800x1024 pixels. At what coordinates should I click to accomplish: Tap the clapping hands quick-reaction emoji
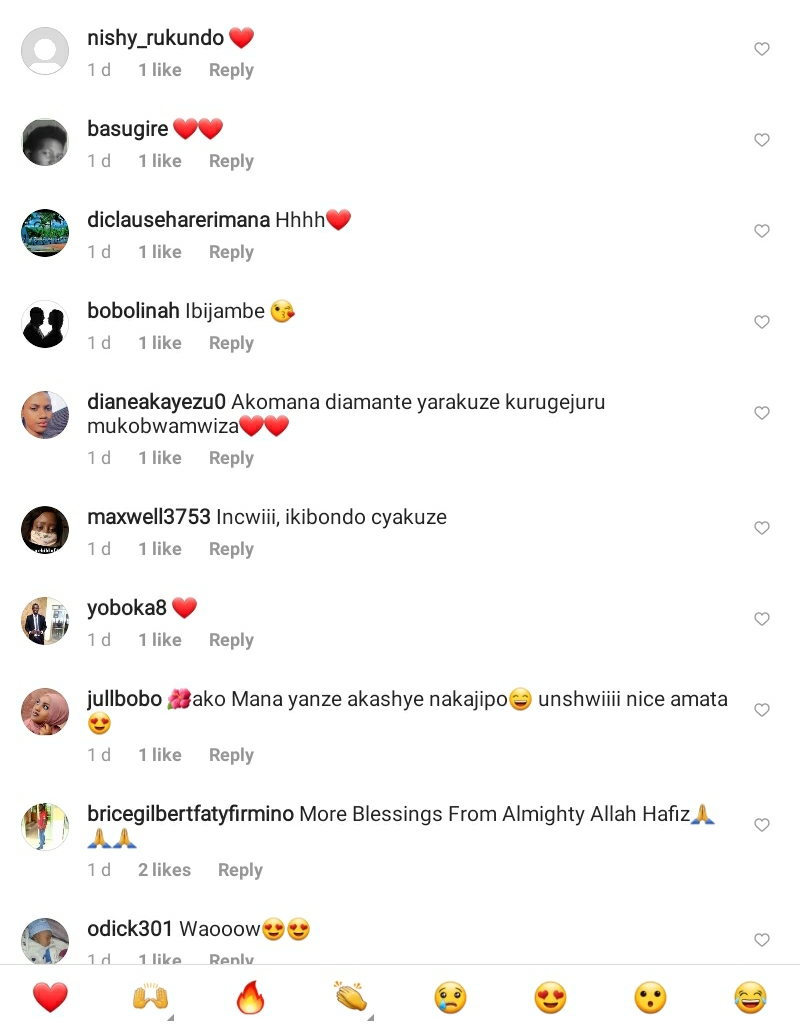click(x=350, y=997)
